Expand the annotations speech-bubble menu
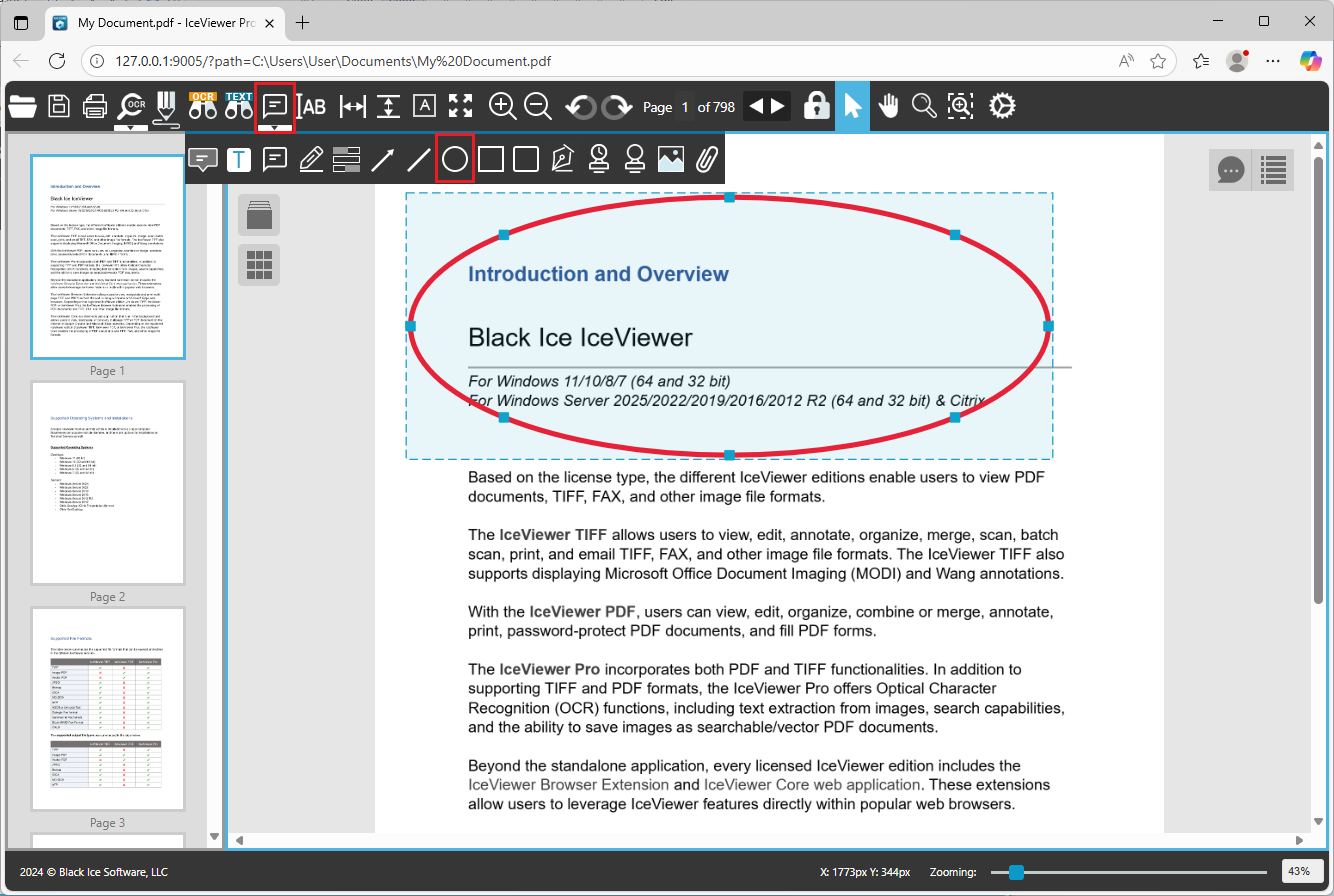Viewport: 1334px width, 896px height. tap(275, 108)
